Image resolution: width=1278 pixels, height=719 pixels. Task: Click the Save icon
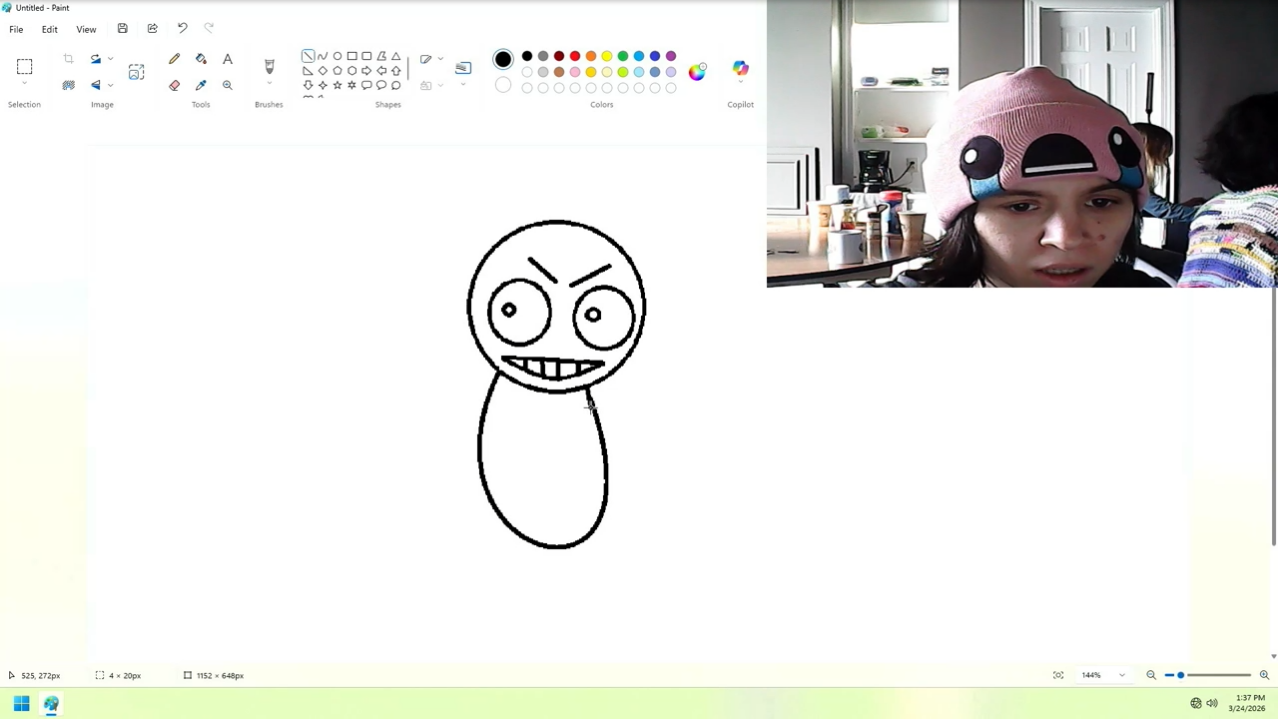point(122,29)
